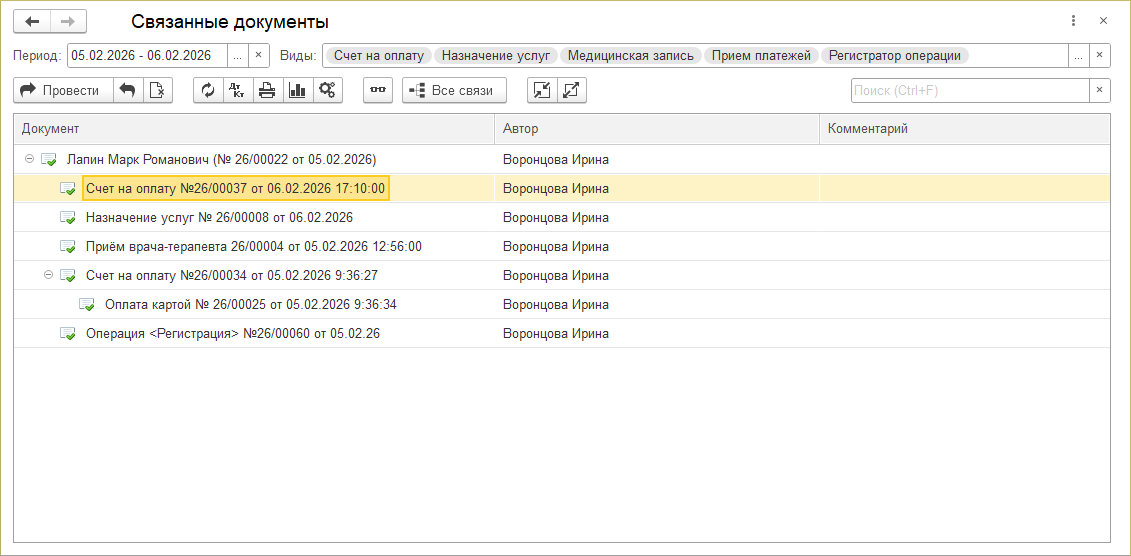This screenshot has width=1131, height=556.
Task: Click the mark for deletion icon
Action: [x=157, y=90]
